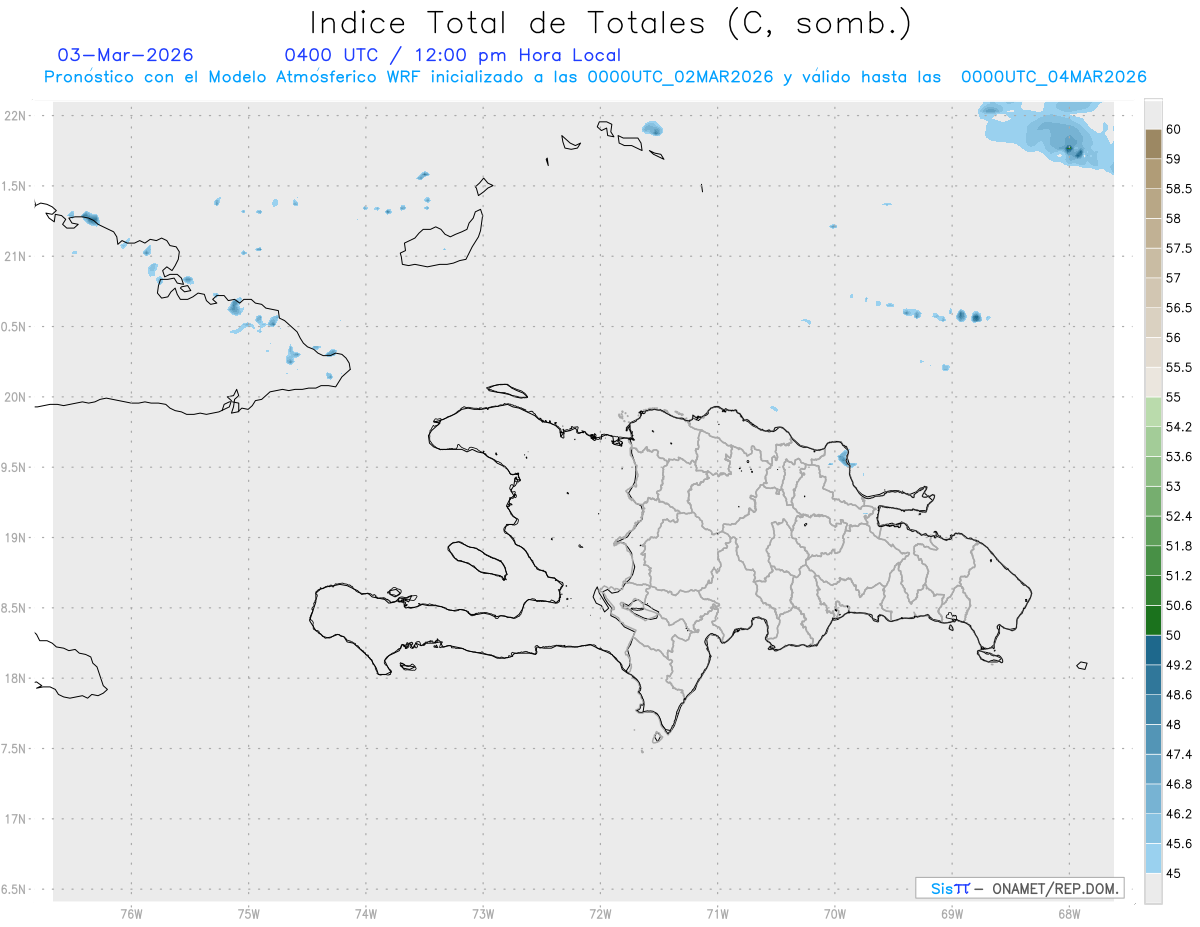Click the '18N' latitude axis label
This screenshot has width=1200, height=927.
tap(16, 678)
